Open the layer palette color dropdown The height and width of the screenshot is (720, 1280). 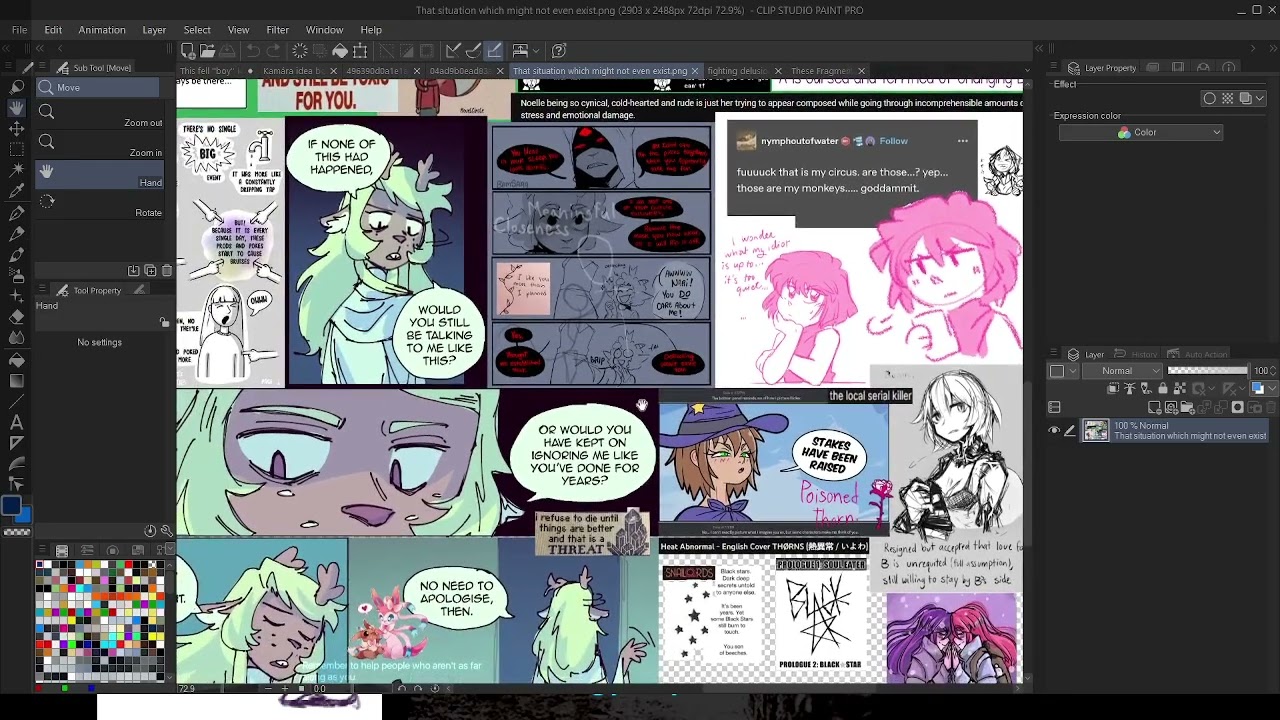pos(1062,371)
